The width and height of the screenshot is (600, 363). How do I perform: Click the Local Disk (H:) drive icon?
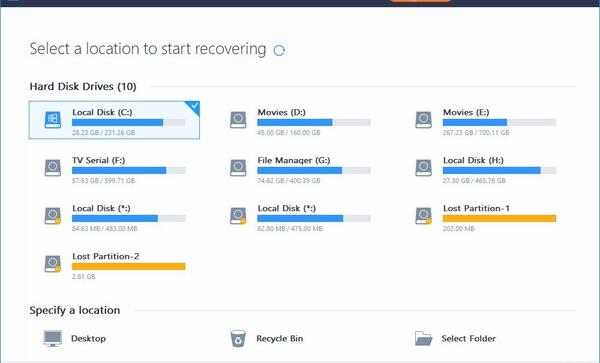[424, 168]
